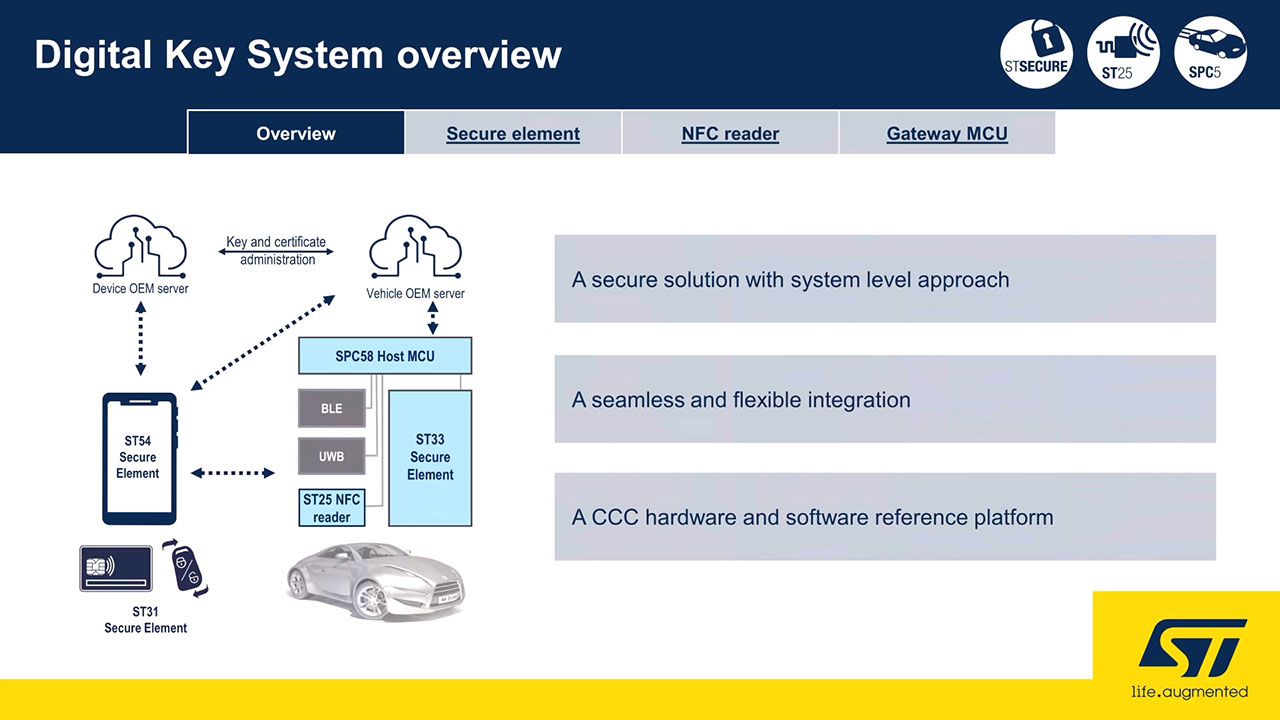The height and width of the screenshot is (720, 1280).
Task: Click the 'ST31 Secure Element' label
Action: [145, 620]
